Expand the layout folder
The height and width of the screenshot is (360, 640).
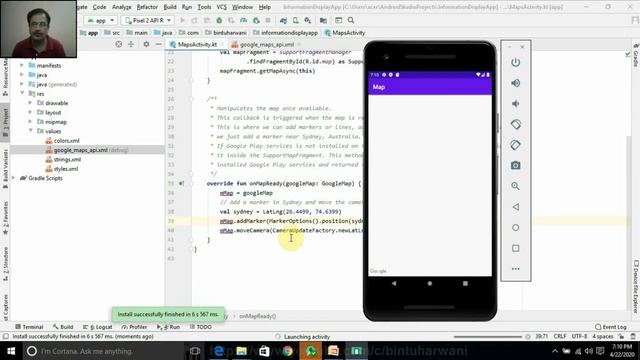[30, 112]
